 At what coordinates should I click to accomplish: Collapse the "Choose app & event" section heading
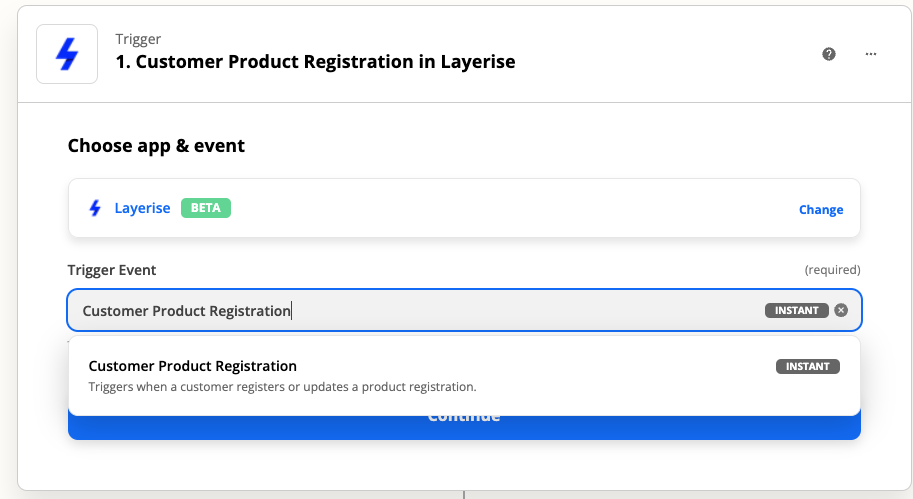pos(156,146)
